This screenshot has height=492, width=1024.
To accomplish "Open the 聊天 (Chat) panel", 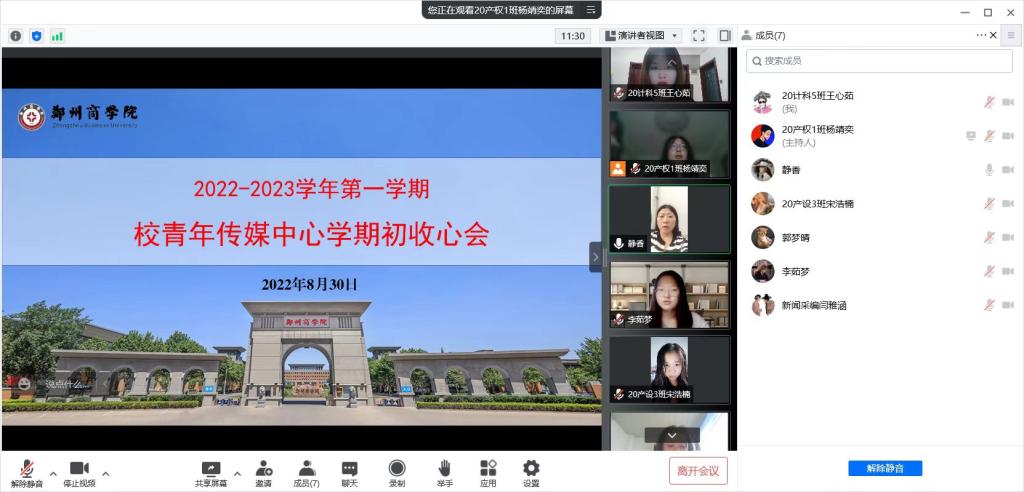I will pyautogui.click(x=349, y=469).
